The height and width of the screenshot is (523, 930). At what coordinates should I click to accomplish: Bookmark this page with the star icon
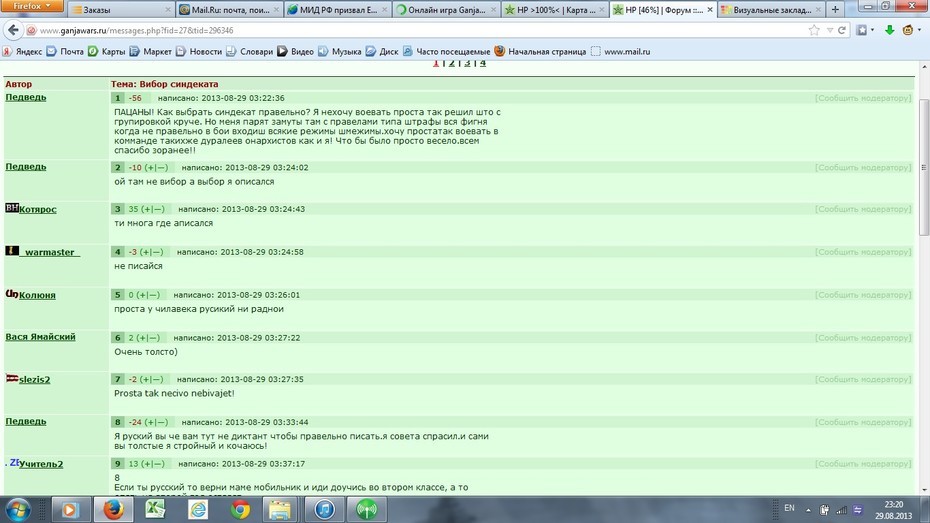coord(814,30)
